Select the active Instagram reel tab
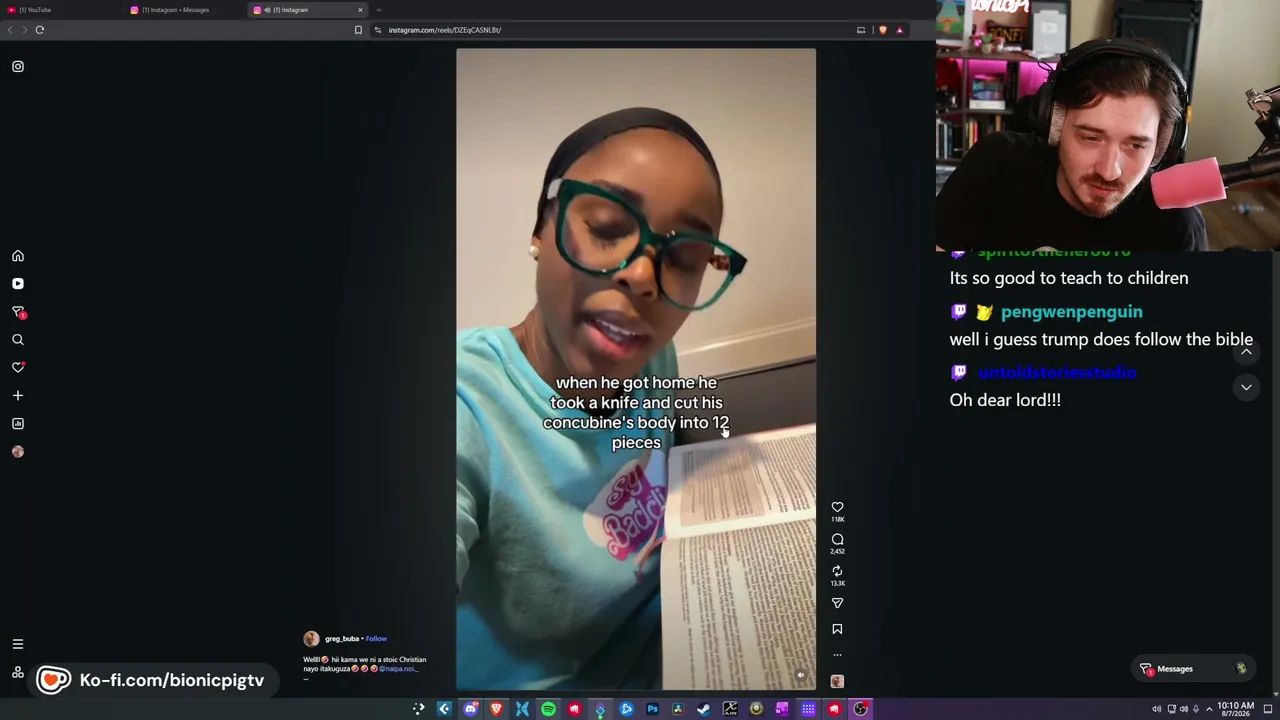1280x720 pixels. pyautogui.click(x=308, y=10)
